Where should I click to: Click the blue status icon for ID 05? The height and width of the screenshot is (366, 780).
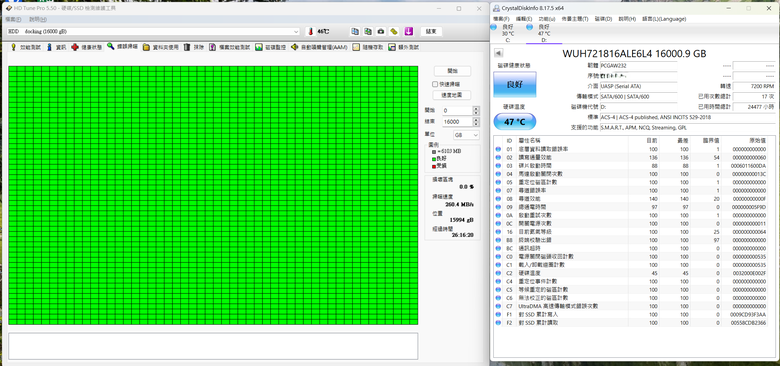[x=498, y=182]
